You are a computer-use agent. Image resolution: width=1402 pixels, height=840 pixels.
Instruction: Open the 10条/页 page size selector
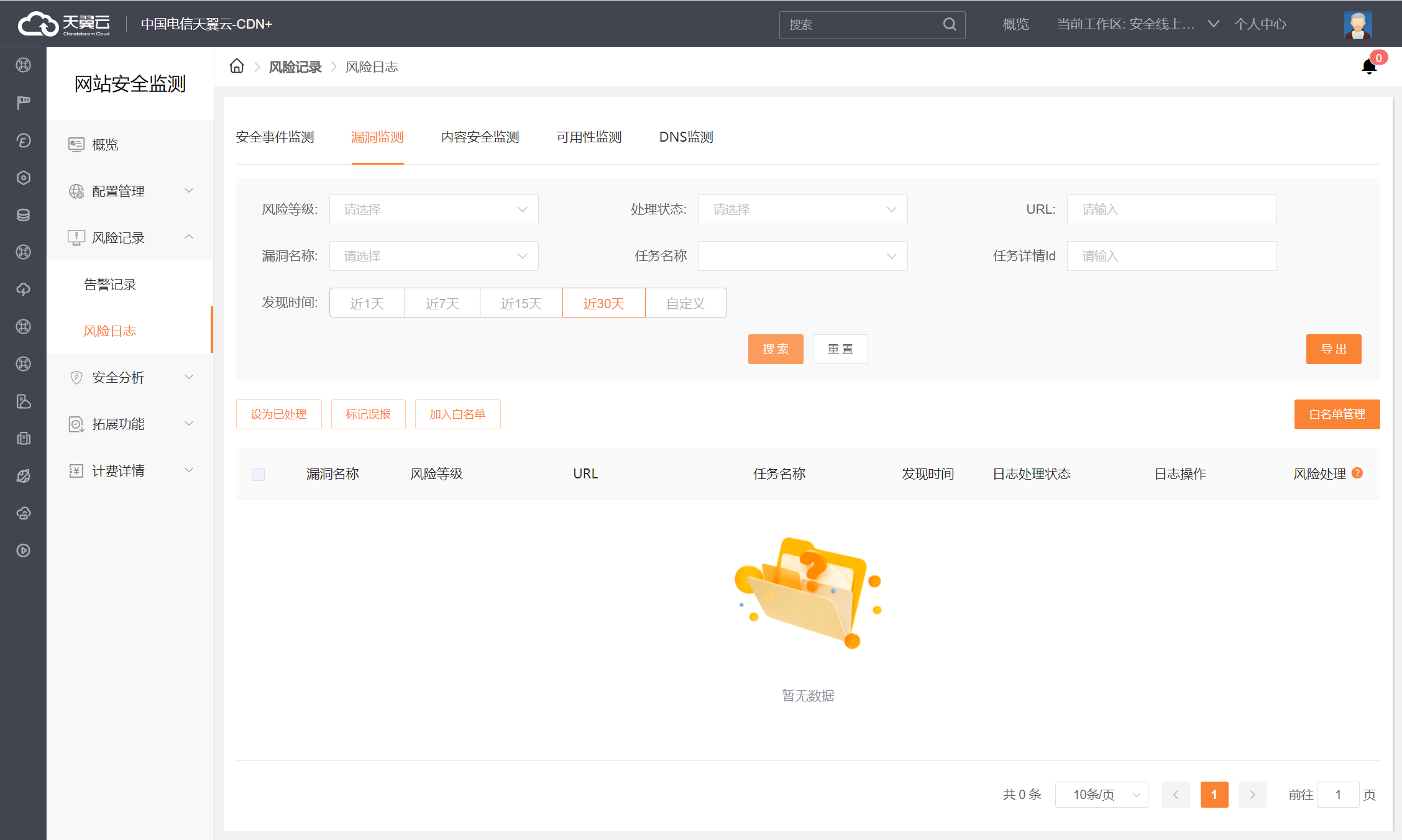(1101, 795)
